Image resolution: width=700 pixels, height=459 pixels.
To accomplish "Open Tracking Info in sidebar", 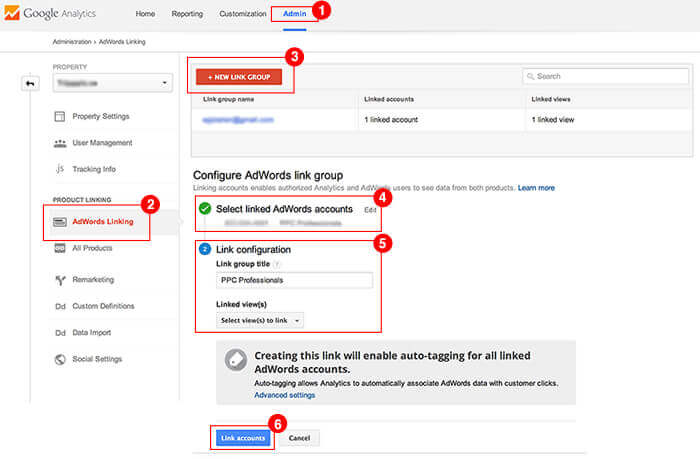I will 94,169.
